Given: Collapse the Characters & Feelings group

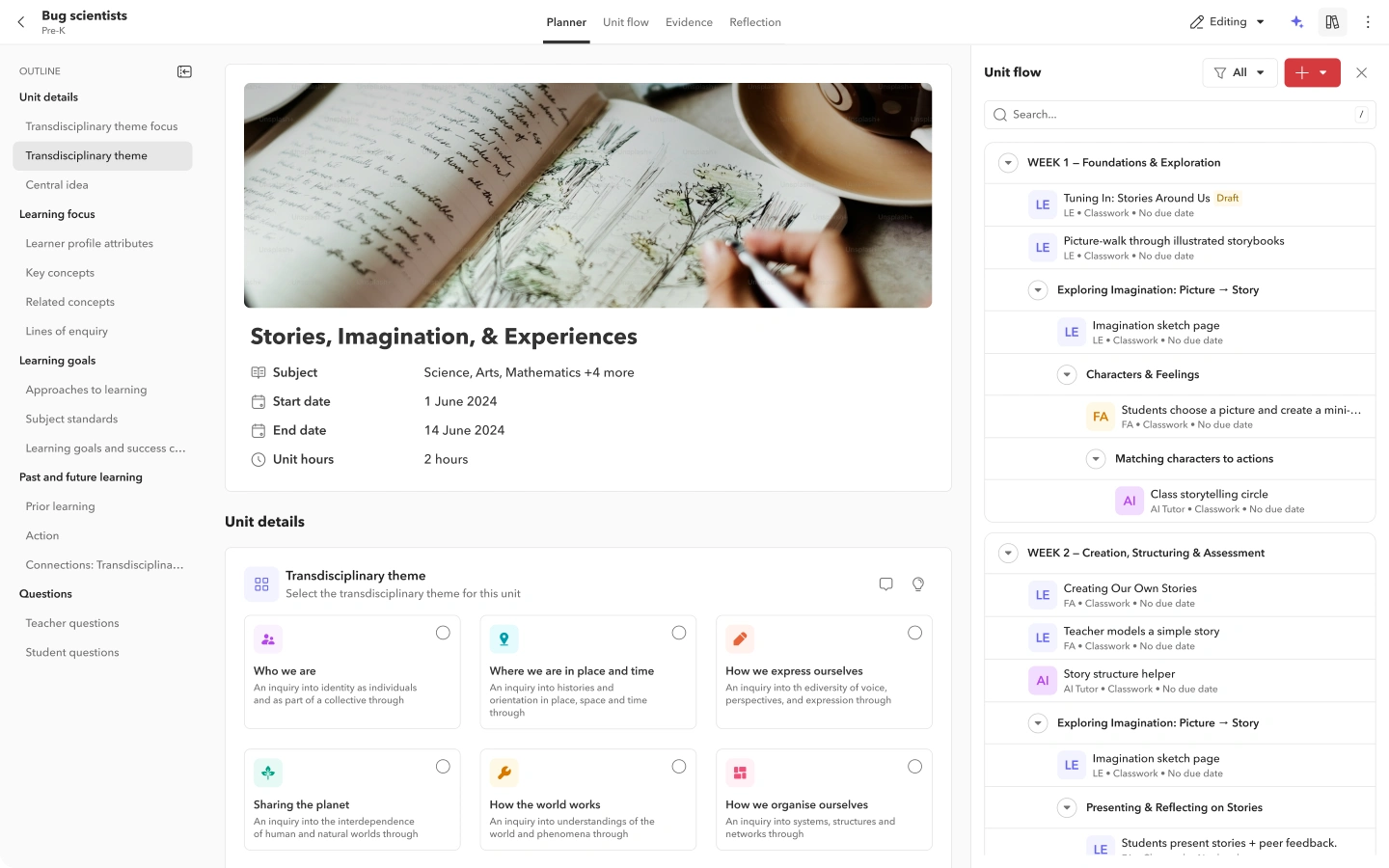Looking at the screenshot, I should pyautogui.click(x=1067, y=375).
